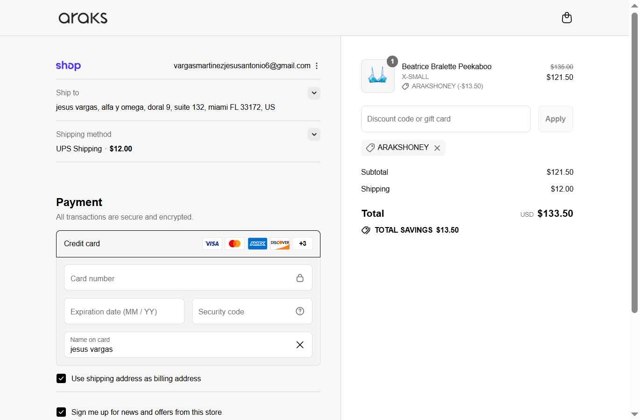Focus the Expiration date field

click(124, 311)
